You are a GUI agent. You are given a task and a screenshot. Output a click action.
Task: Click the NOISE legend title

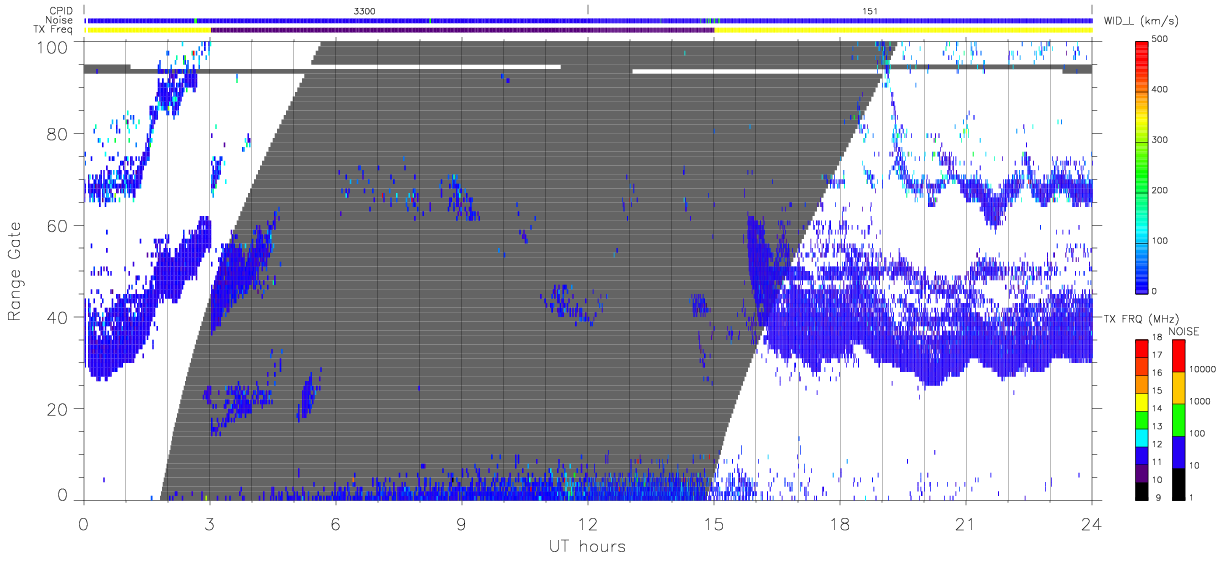click(x=1184, y=330)
